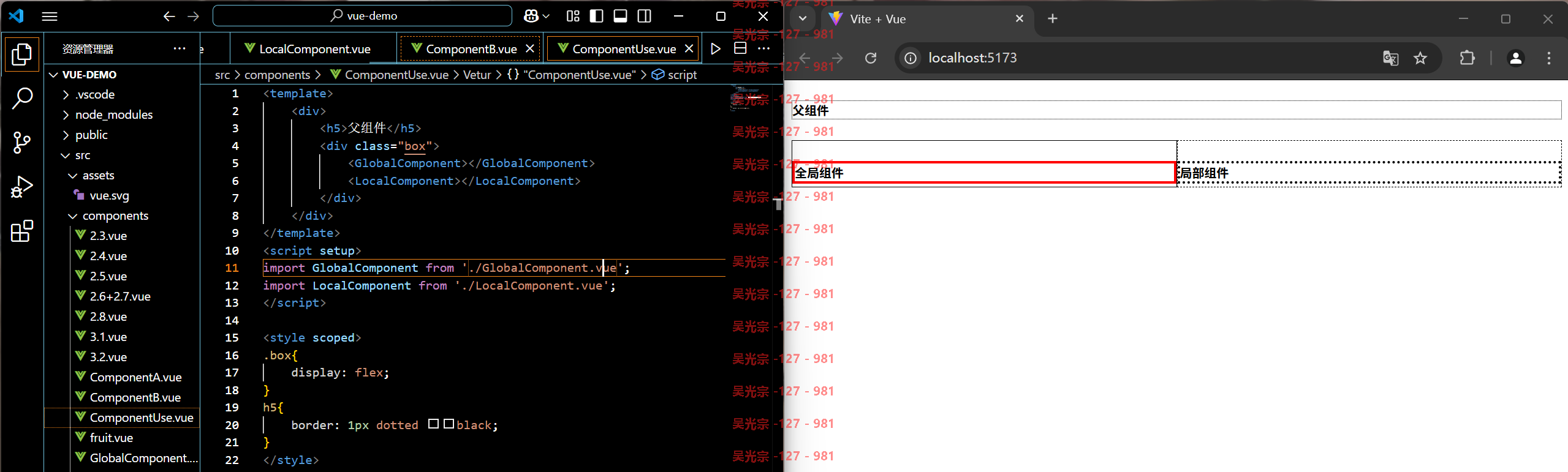Open the Source Control view
1568x472 pixels.
[x=22, y=142]
